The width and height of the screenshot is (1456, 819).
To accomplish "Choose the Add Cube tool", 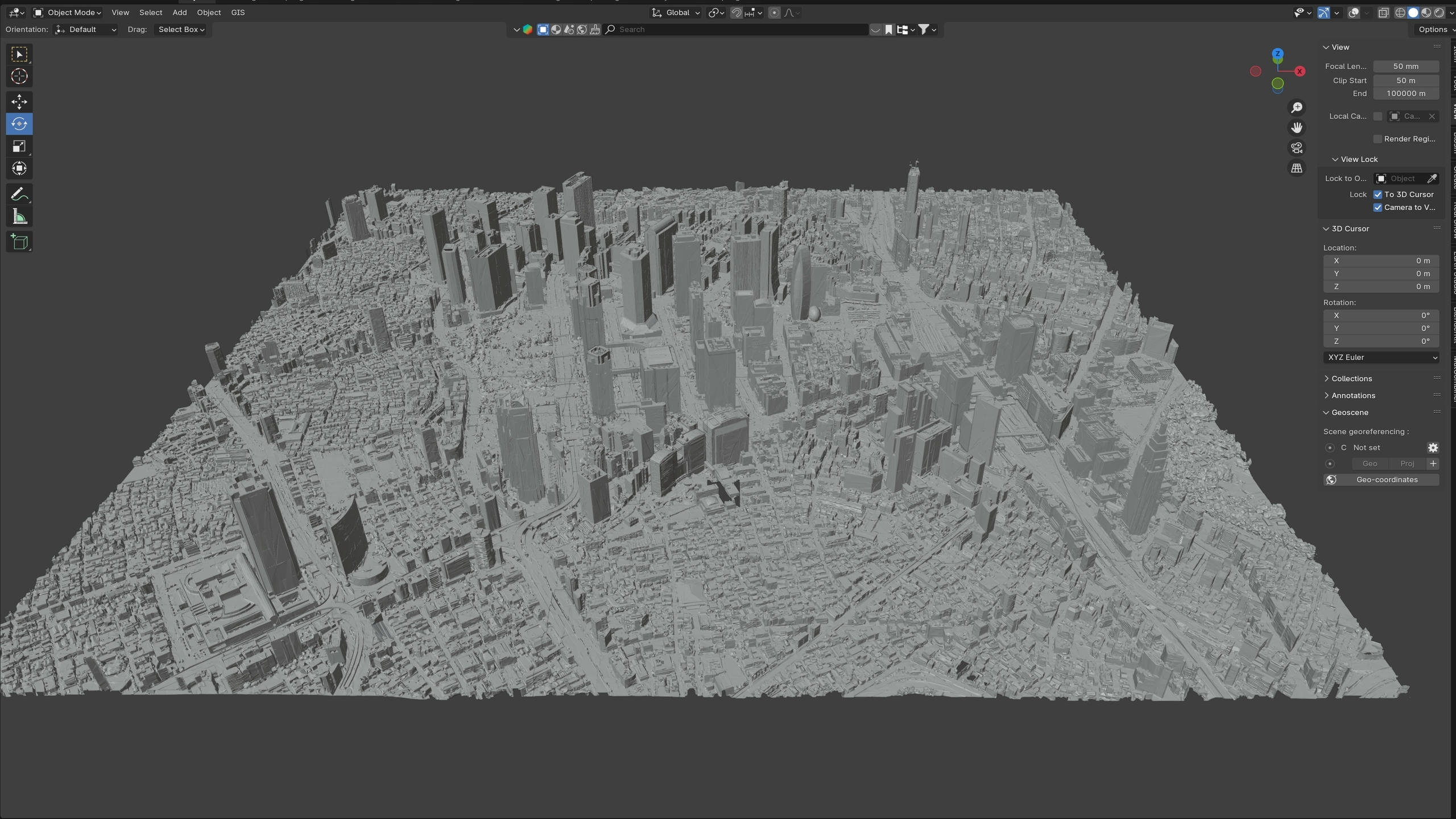I will 19,242.
